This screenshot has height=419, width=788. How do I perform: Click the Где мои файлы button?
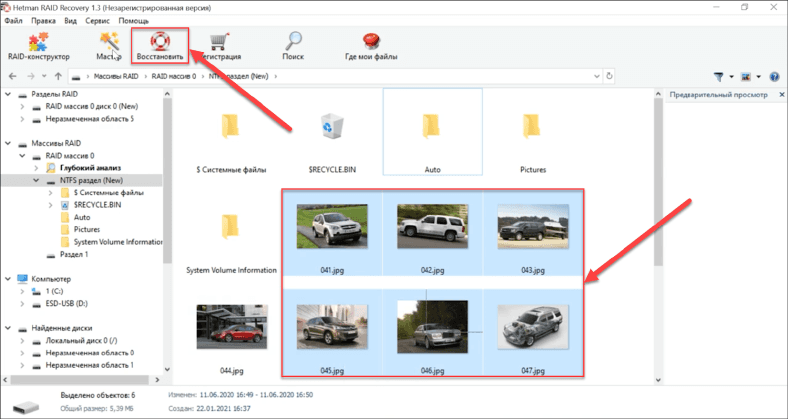[x=371, y=47]
